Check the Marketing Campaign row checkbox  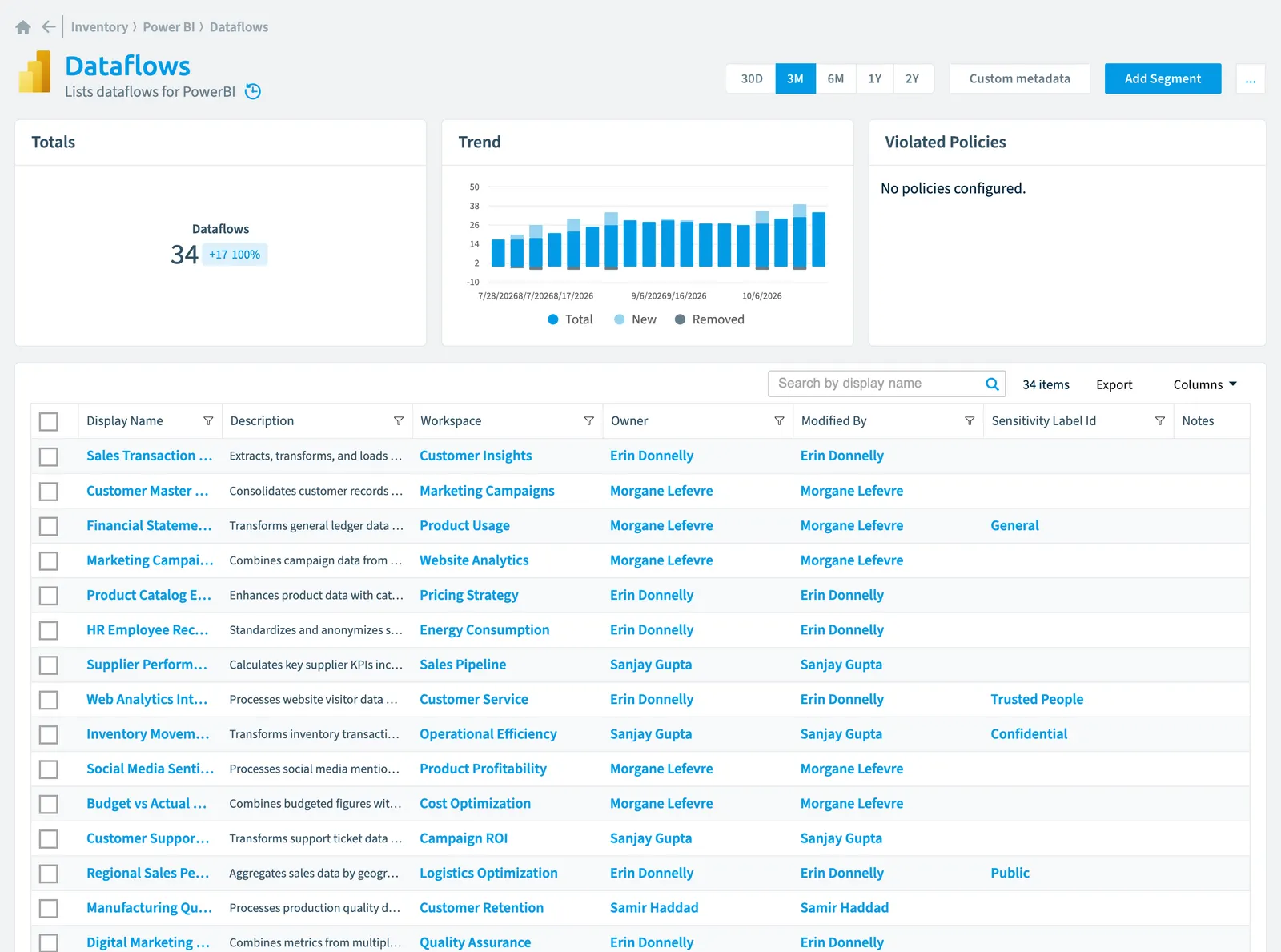coord(49,560)
